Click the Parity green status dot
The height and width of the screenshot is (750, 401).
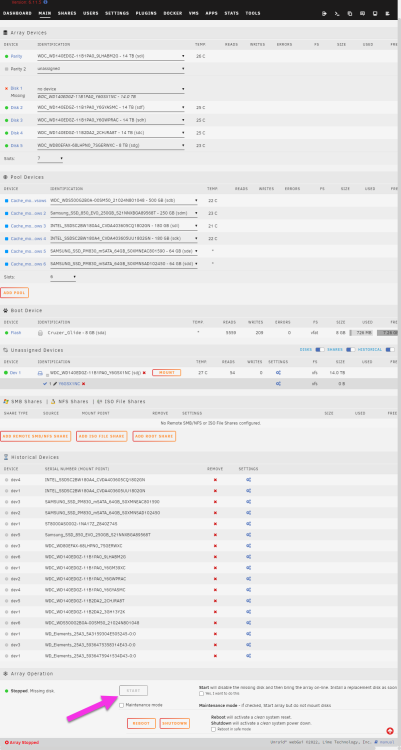coord(6,56)
